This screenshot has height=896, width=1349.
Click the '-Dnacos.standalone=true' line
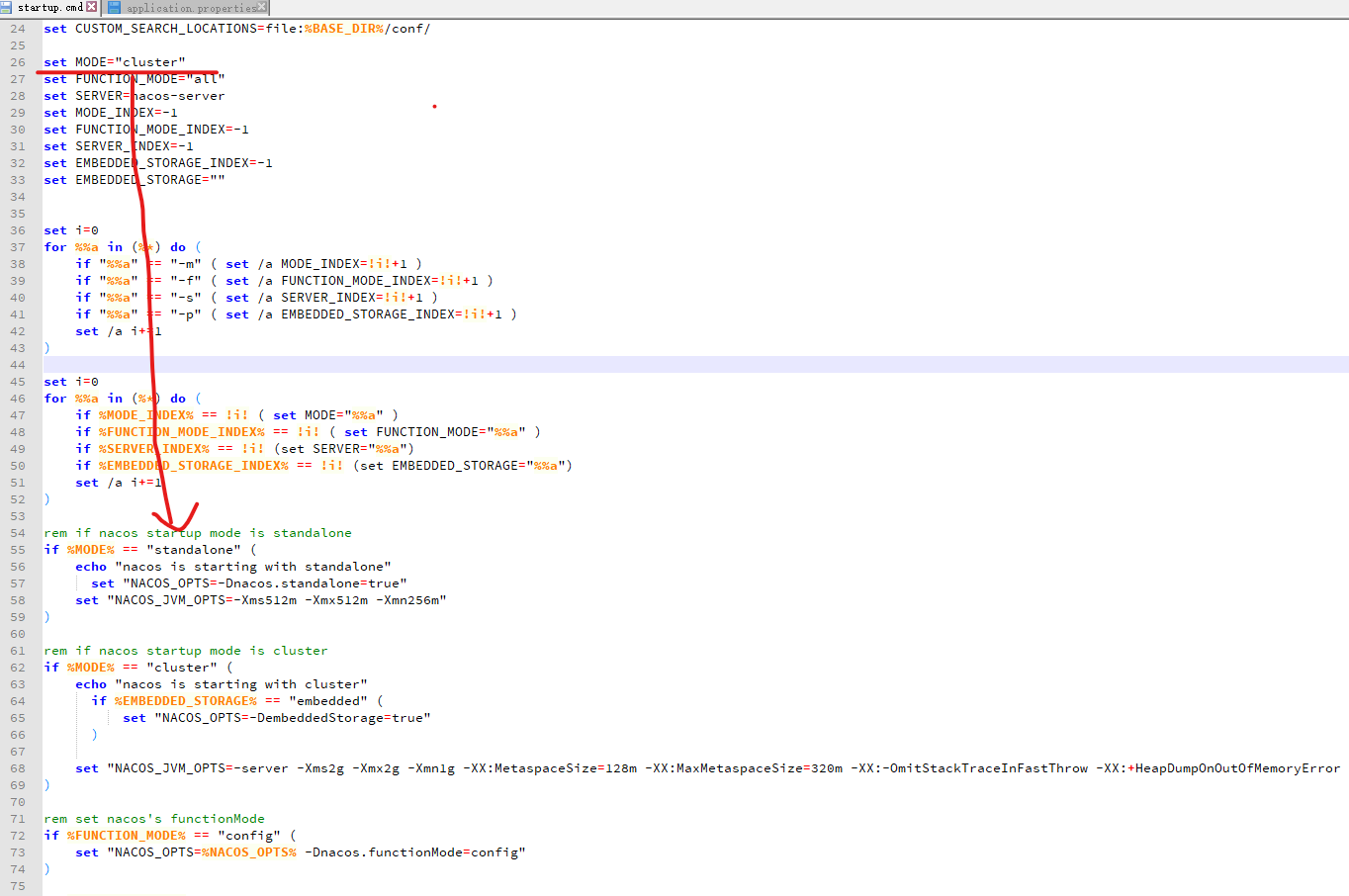click(x=248, y=583)
